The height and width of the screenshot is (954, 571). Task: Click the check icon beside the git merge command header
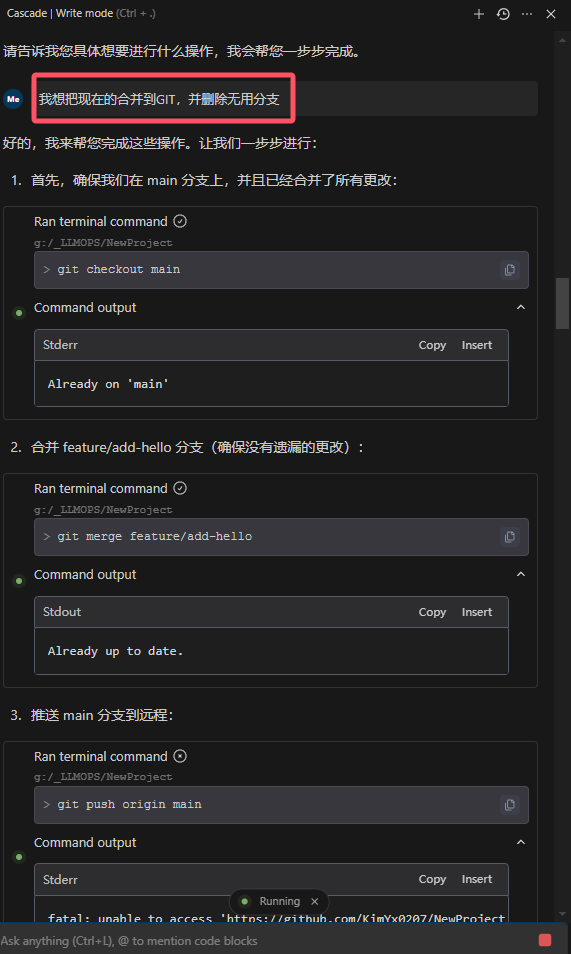tap(180, 489)
